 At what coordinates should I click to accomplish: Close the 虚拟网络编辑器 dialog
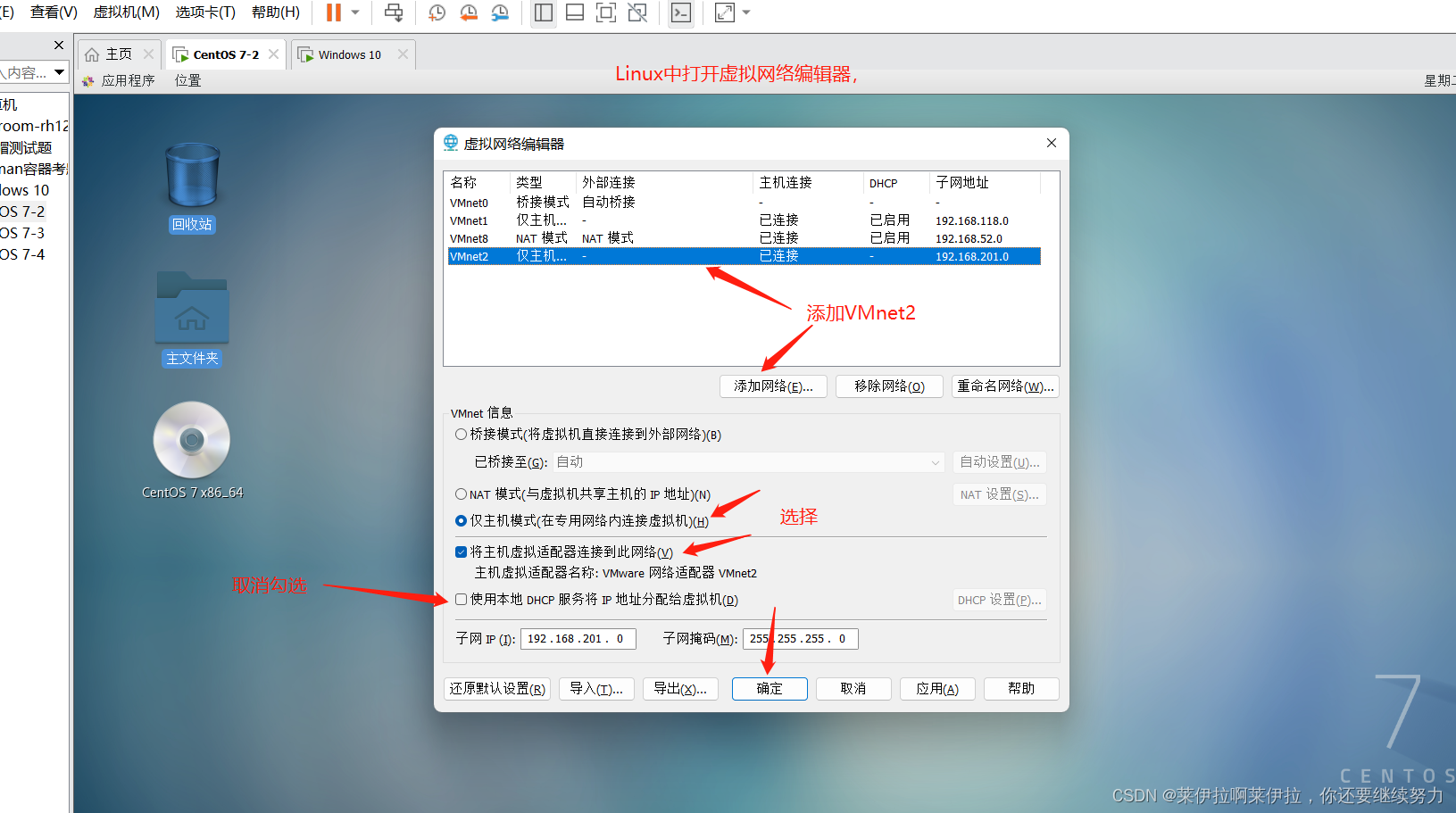(1052, 143)
